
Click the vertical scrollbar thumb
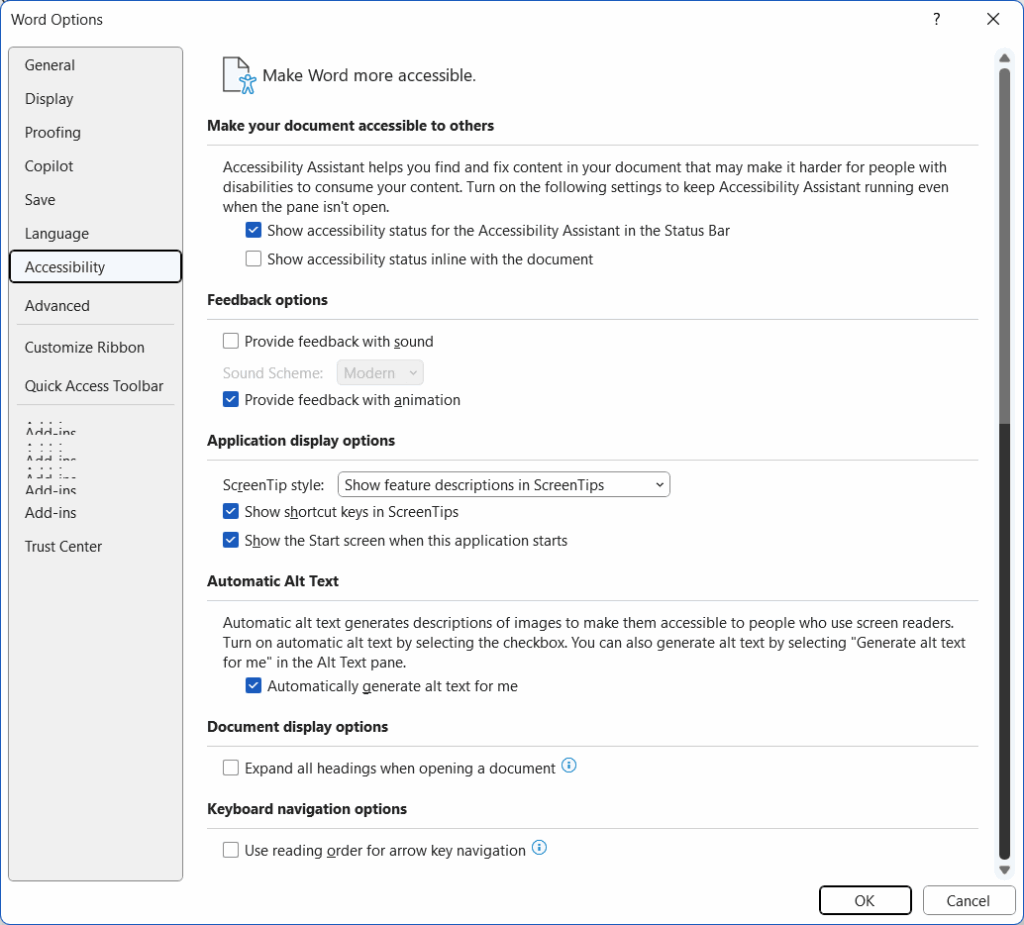point(1005,240)
